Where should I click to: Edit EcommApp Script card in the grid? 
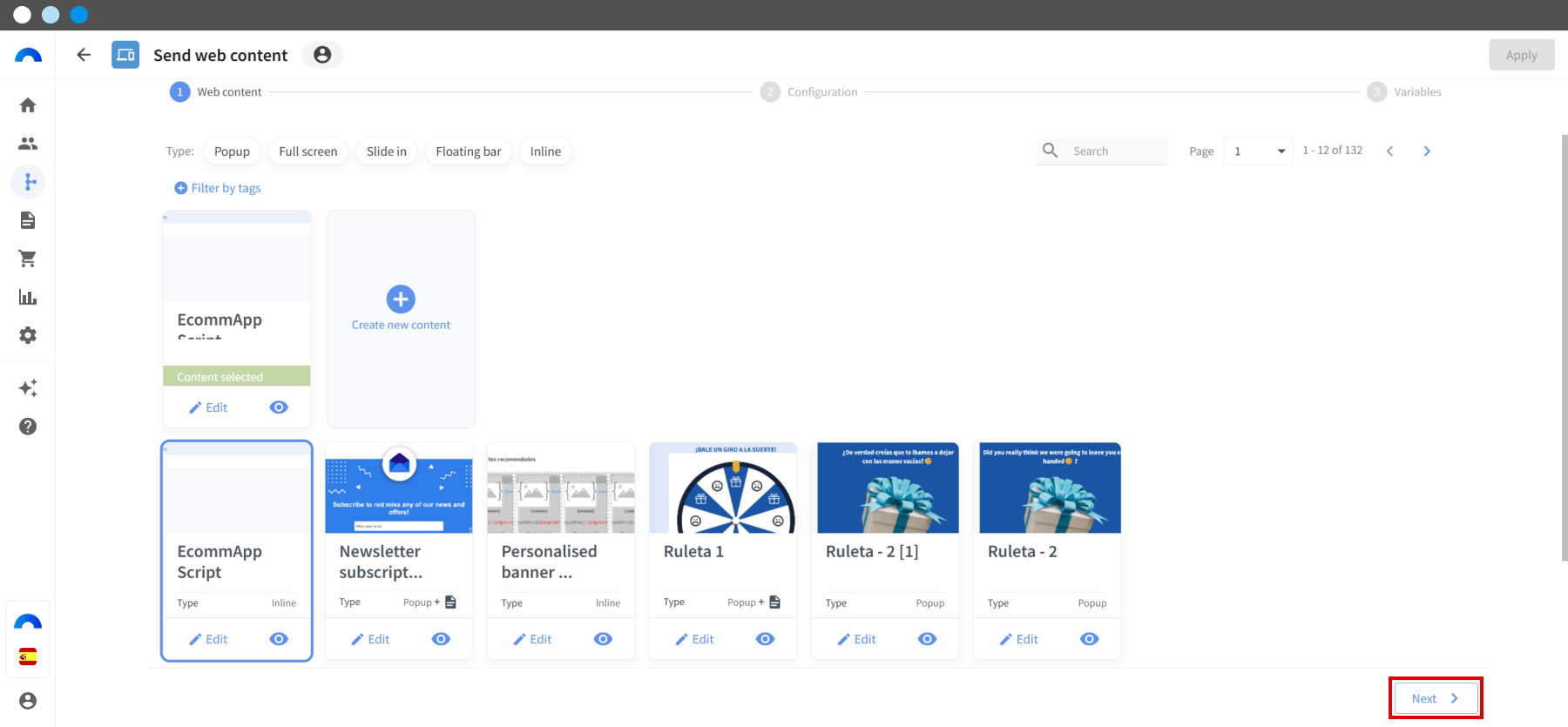coord(209,639)
